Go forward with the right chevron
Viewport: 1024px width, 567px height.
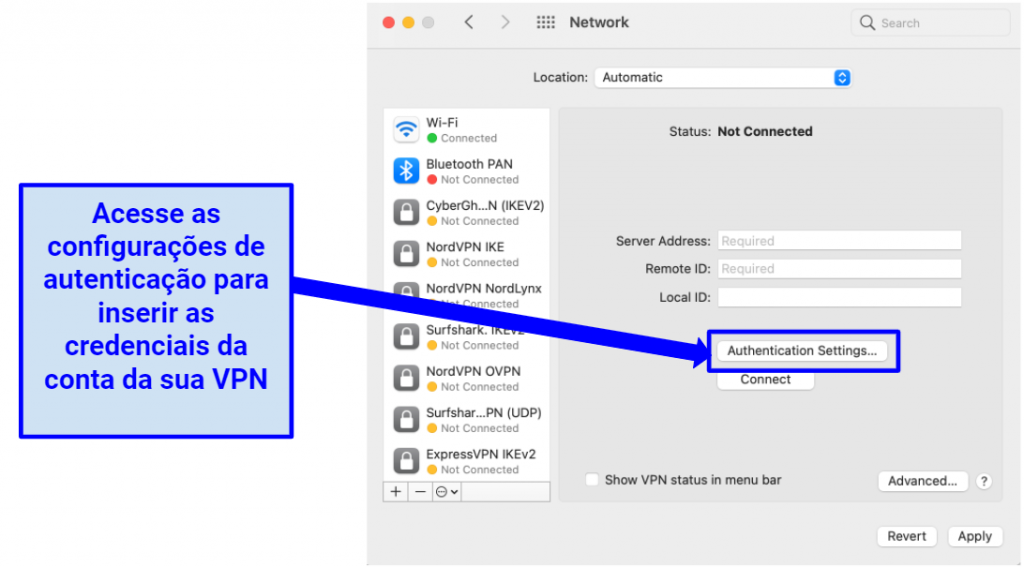coord(505,22)
